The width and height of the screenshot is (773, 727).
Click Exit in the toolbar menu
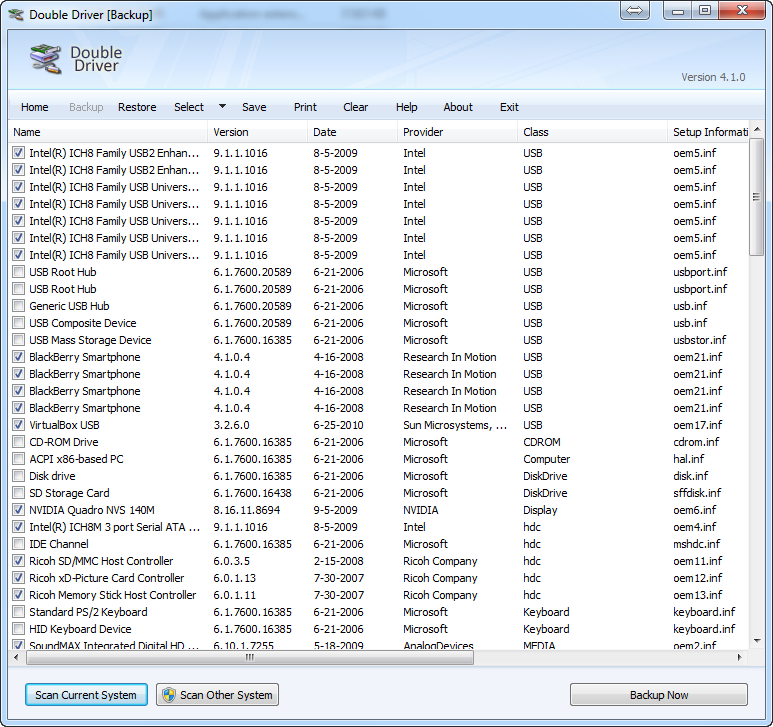point(509,107)
